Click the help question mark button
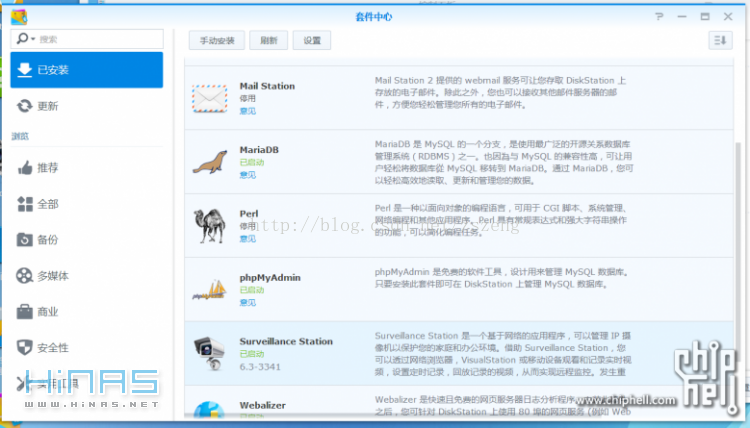The width and height of the screenshot is (750, 428). [659, 16]
